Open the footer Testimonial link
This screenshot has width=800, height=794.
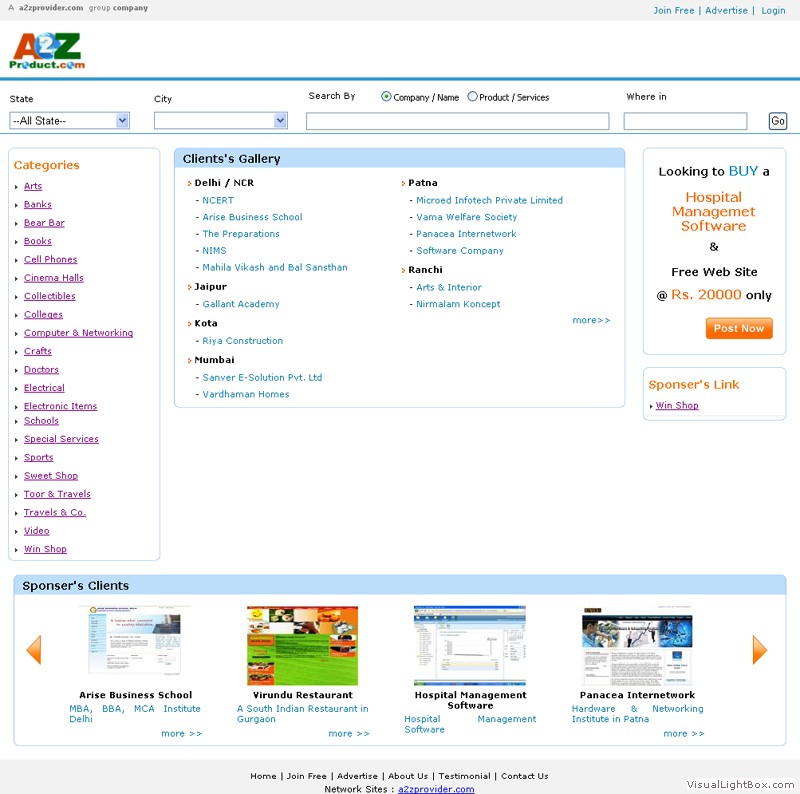point(464,776)
